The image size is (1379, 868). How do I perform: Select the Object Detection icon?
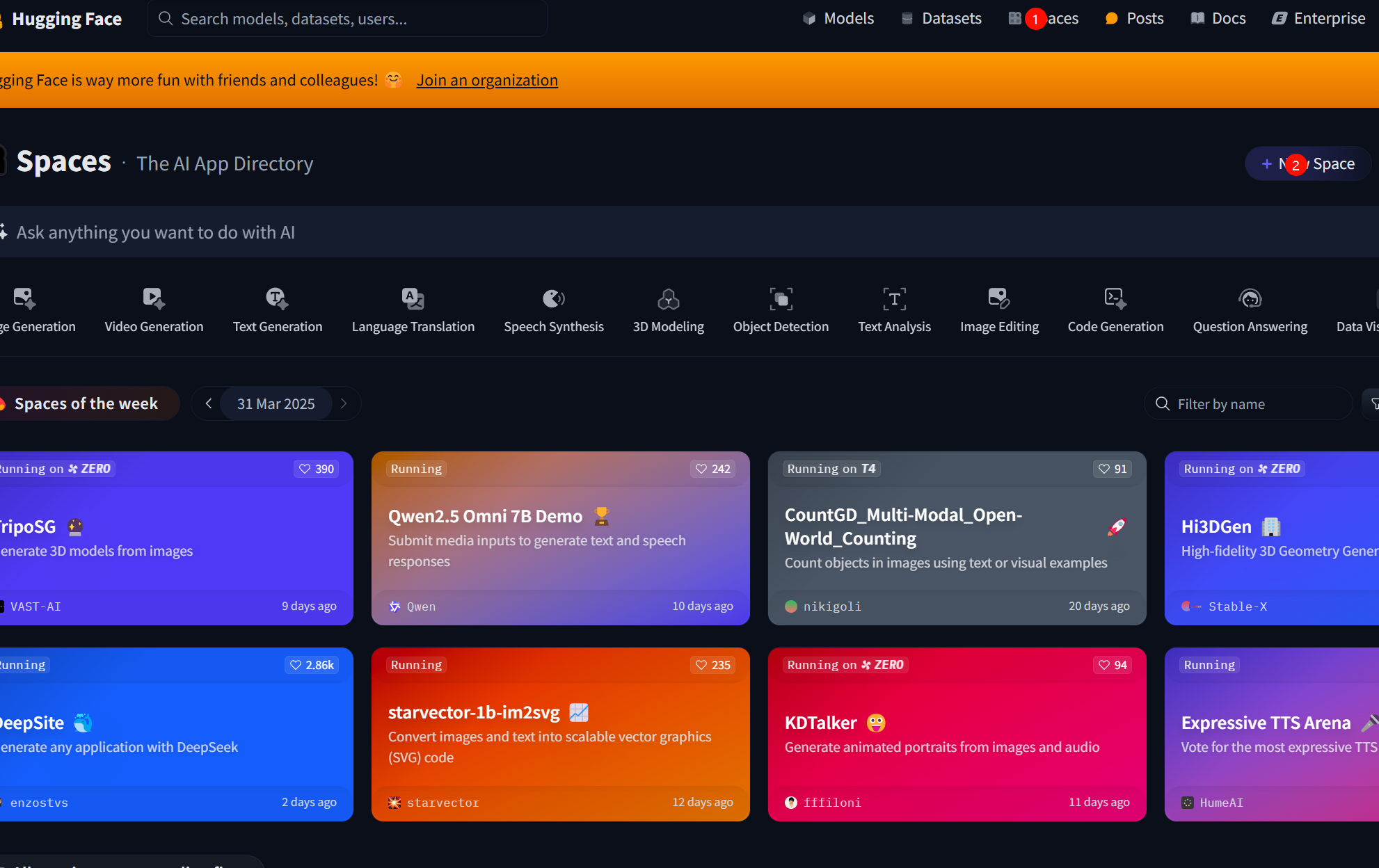[781, 299]
